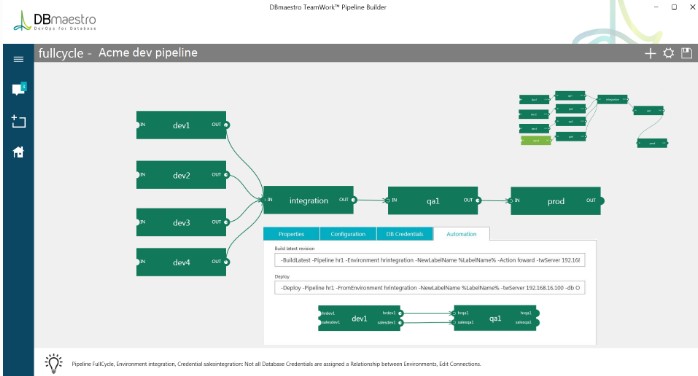Switch to the Configuration tab
The image size is (698, 376).
[x=348, y=234]
